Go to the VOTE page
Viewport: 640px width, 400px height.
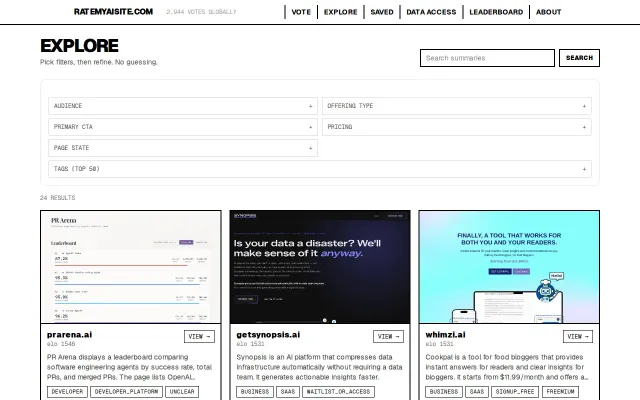click(x=301, y=12)
